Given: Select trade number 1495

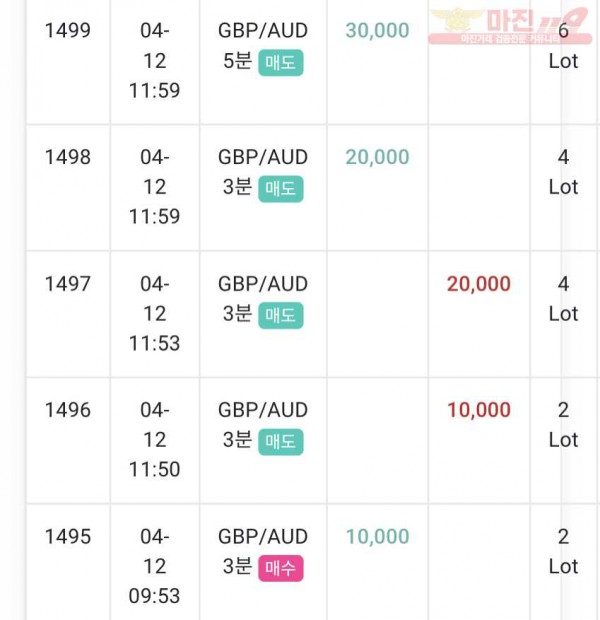Looking at the screenshot, I should [x=68, y=536].
